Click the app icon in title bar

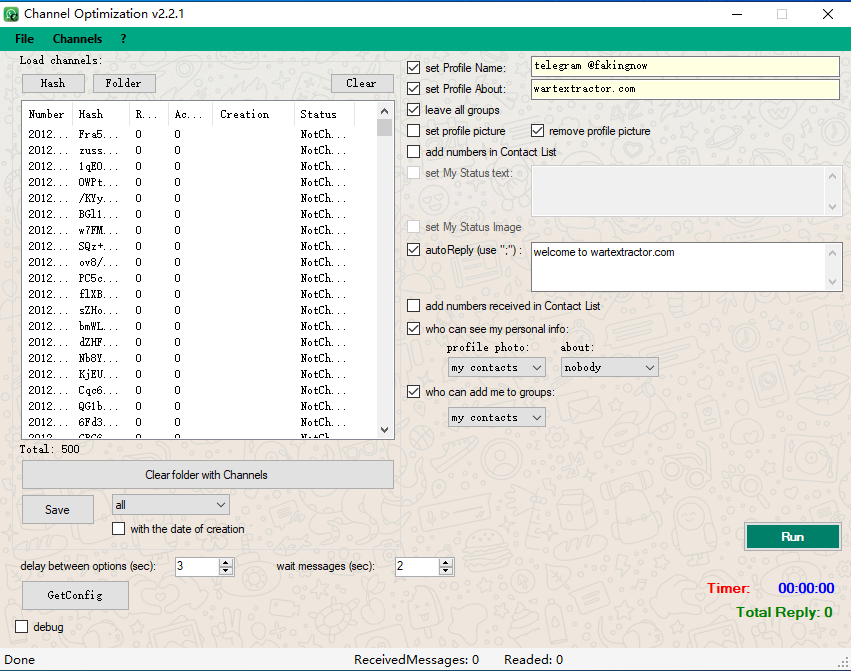coord(11,14)
